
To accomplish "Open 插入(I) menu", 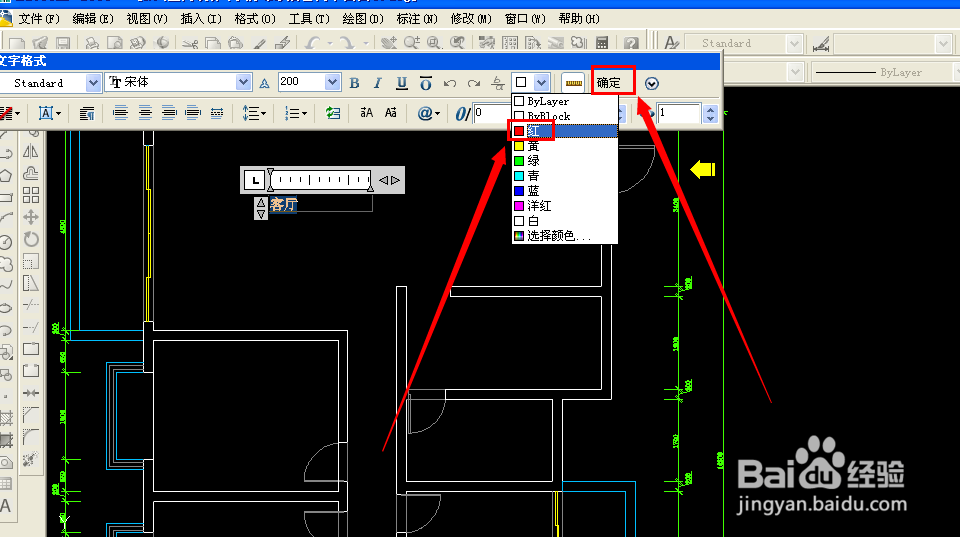I will (201, 19).
